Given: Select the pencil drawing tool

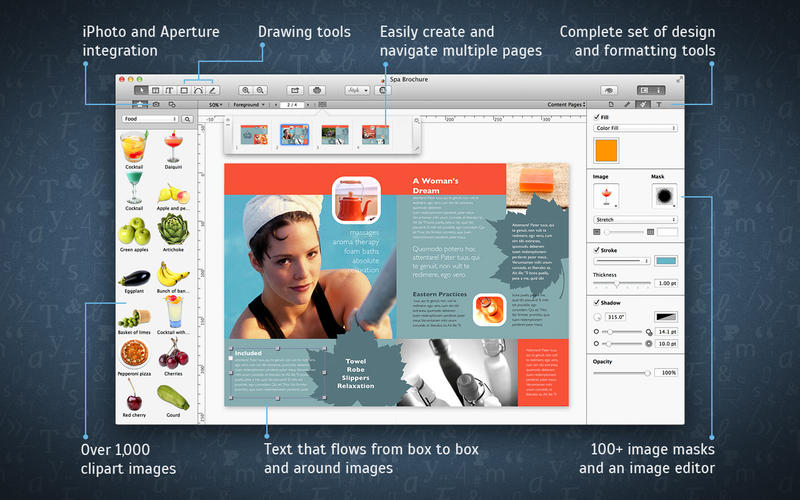Looking at the screenshot, I should click(x=213, y=90).
